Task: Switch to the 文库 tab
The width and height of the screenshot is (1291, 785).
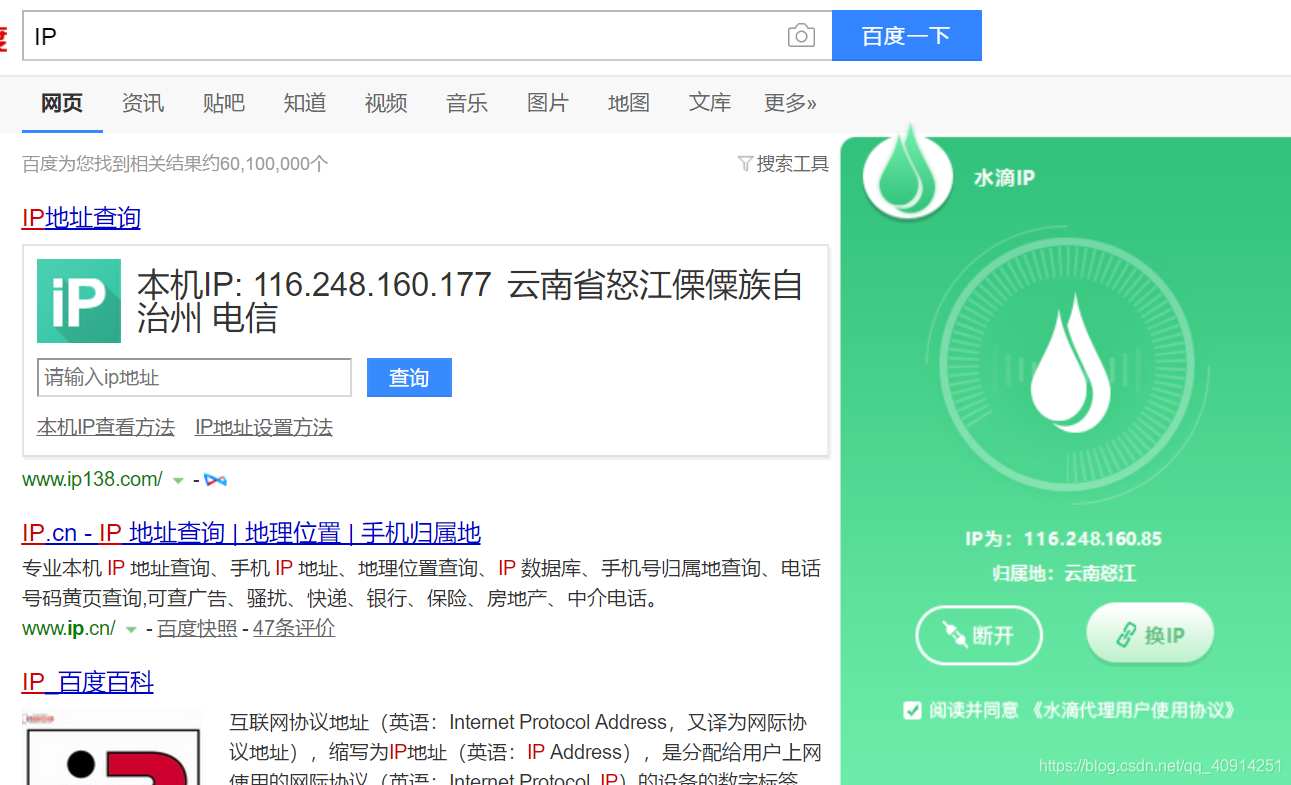Action: (710, 102)
